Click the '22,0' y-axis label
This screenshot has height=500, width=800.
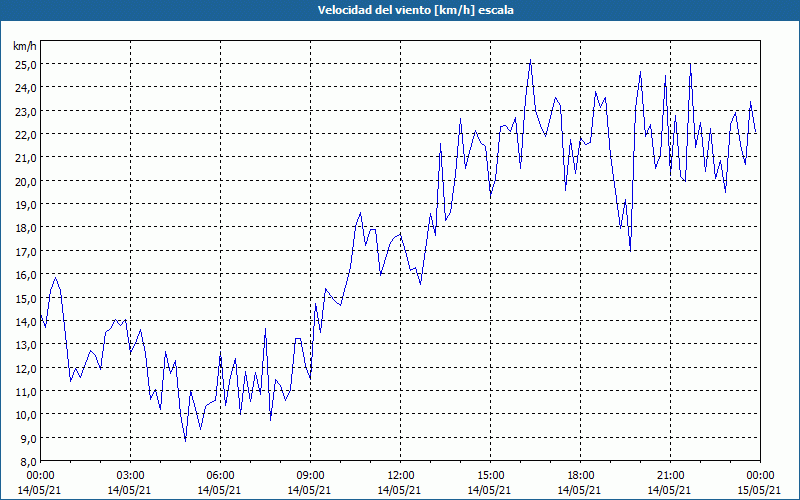[27, 135]
